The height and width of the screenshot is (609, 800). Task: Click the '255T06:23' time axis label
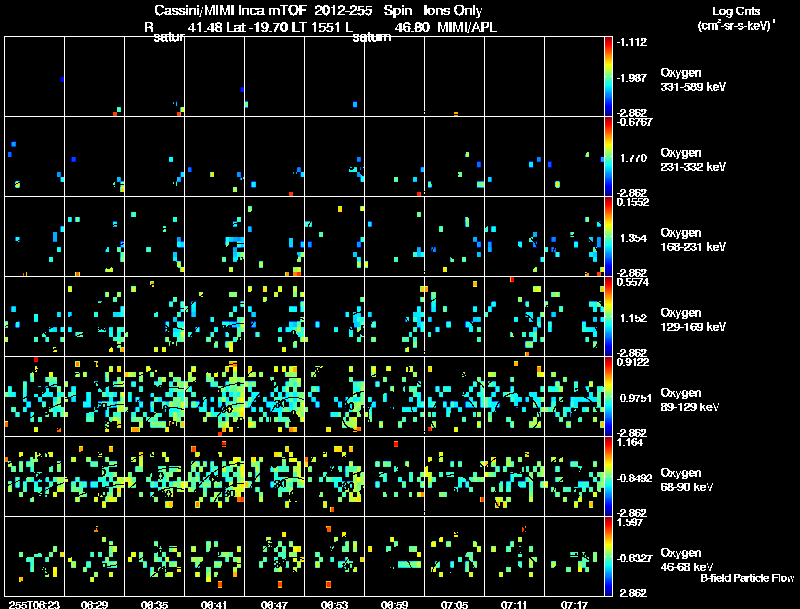(x=35, y=604)
